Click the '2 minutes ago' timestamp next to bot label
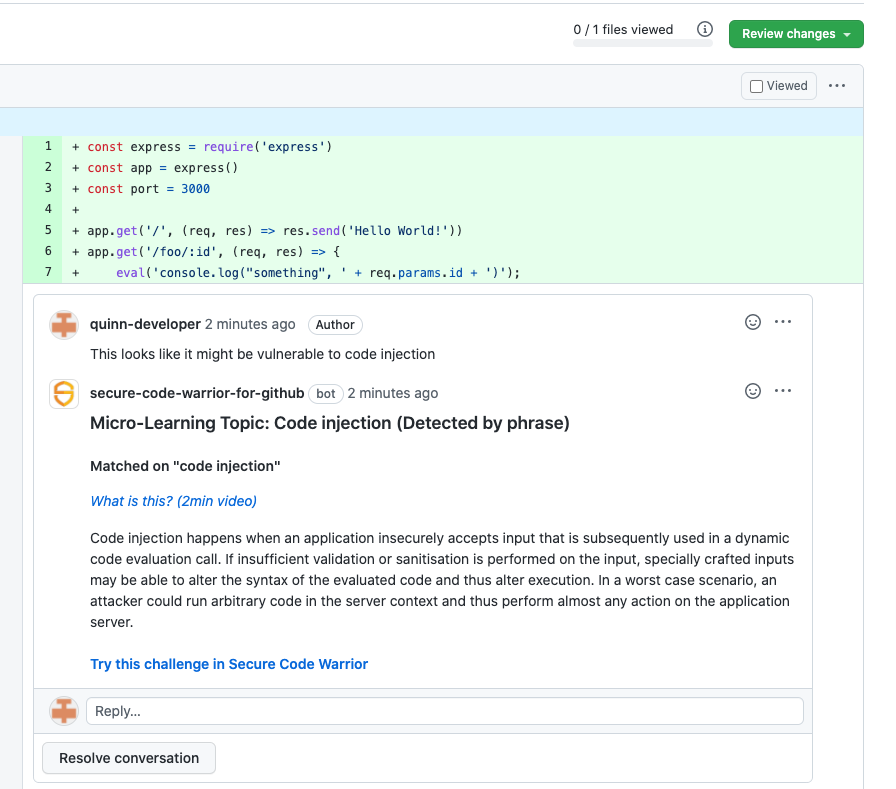Image resolution: width=896 pixels, height=789 pixels. click(393, 393)
